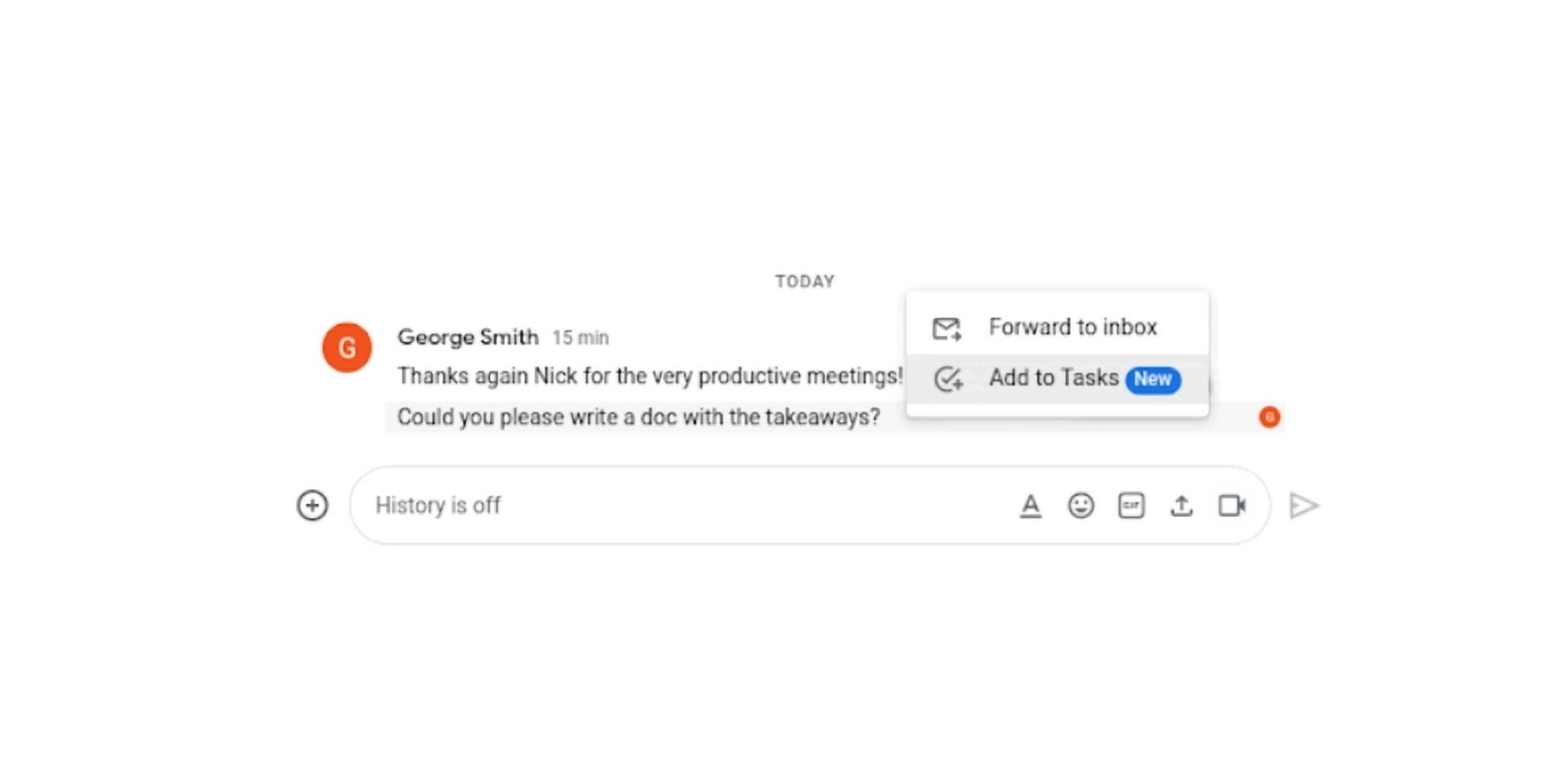Click the checkmark icon beside Add to Tasks
1568x784 pixels.
(x=948, y=379)
